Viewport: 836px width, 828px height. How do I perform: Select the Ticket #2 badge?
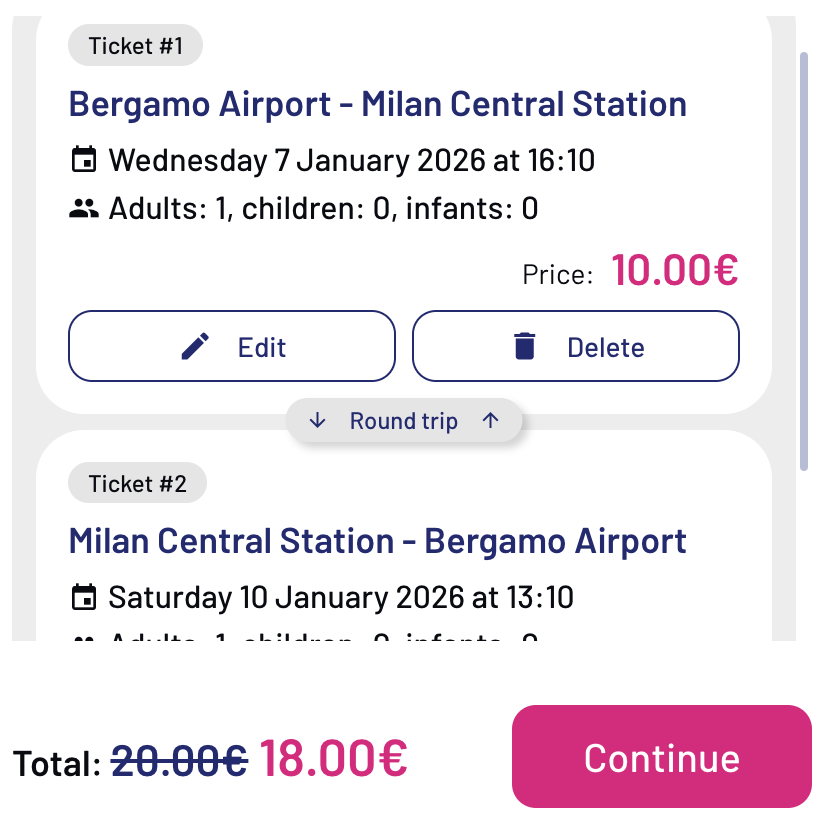tap(137, 484)
